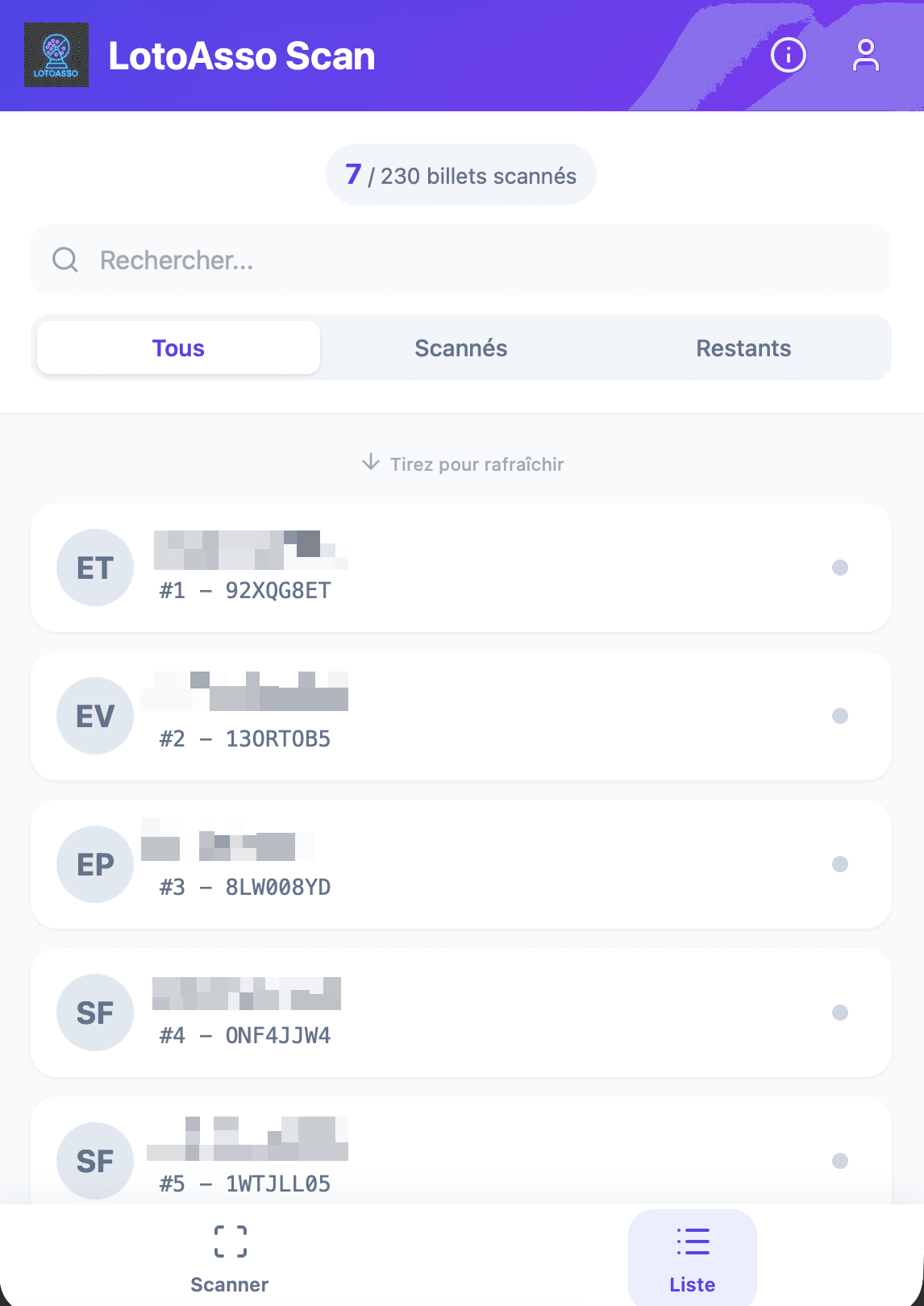Click the status dot for ticket 92XQG8ET
This screenshot has width=924, height=1306.
[839, 568]
